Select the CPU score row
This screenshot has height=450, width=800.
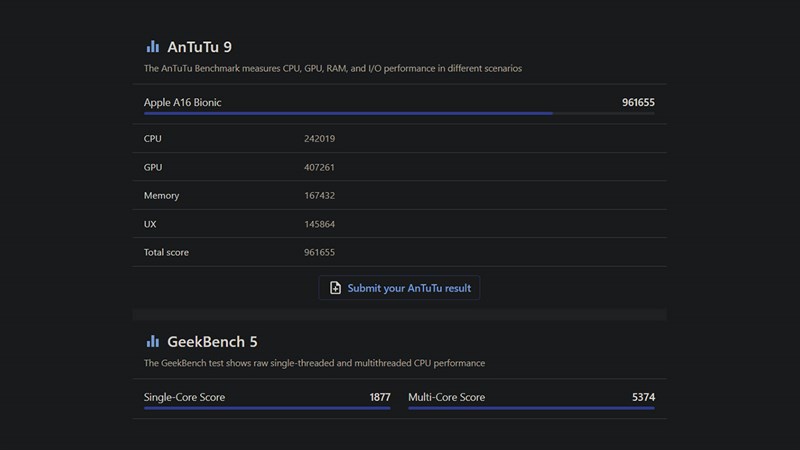[x=399, y=138]
